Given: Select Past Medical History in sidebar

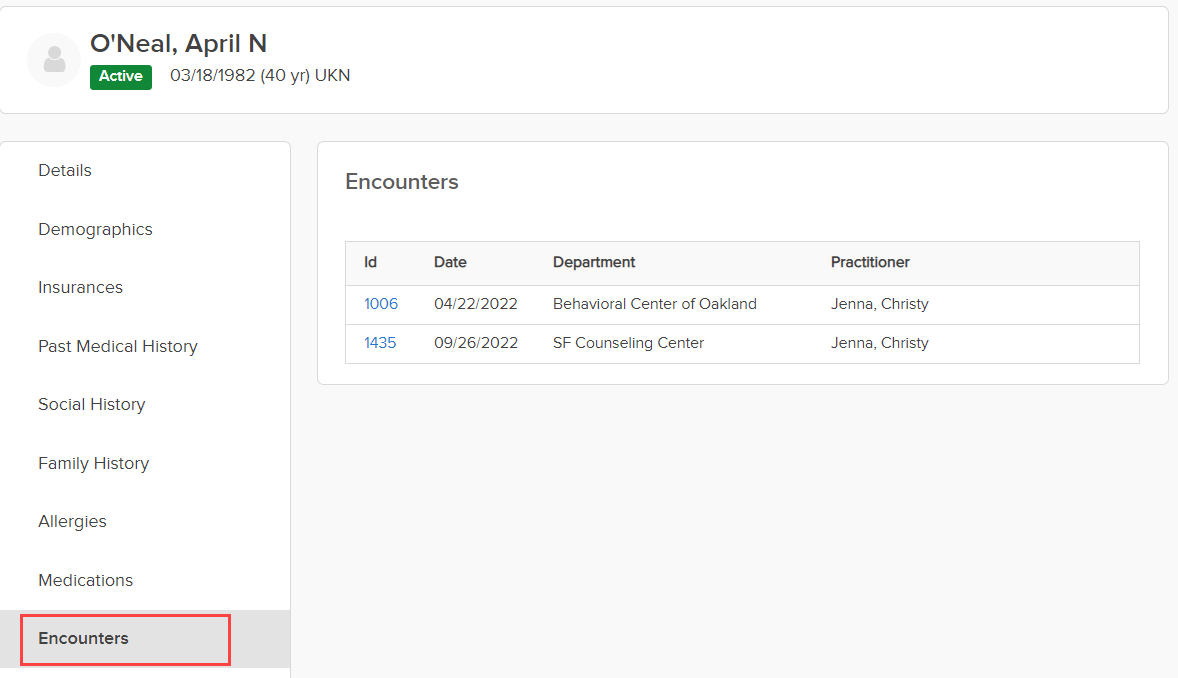Looking at the screenshot, I should click(118, 346).
